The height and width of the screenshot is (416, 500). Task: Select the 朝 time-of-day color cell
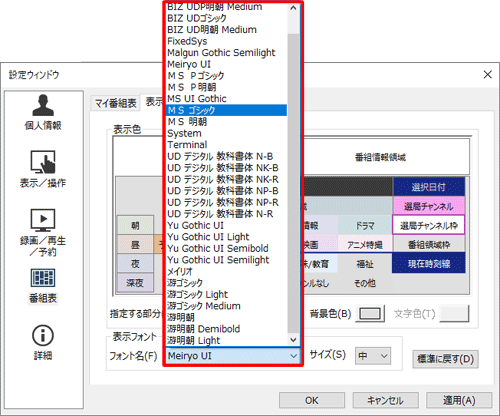tap(135, 225)
